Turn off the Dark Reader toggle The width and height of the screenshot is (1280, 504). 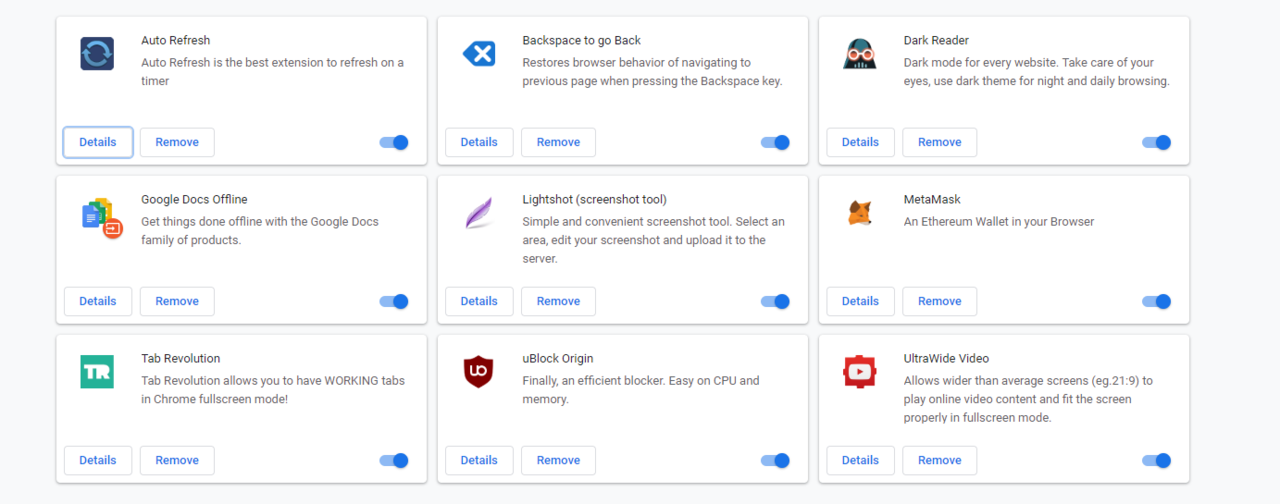tap(1156, 143)
